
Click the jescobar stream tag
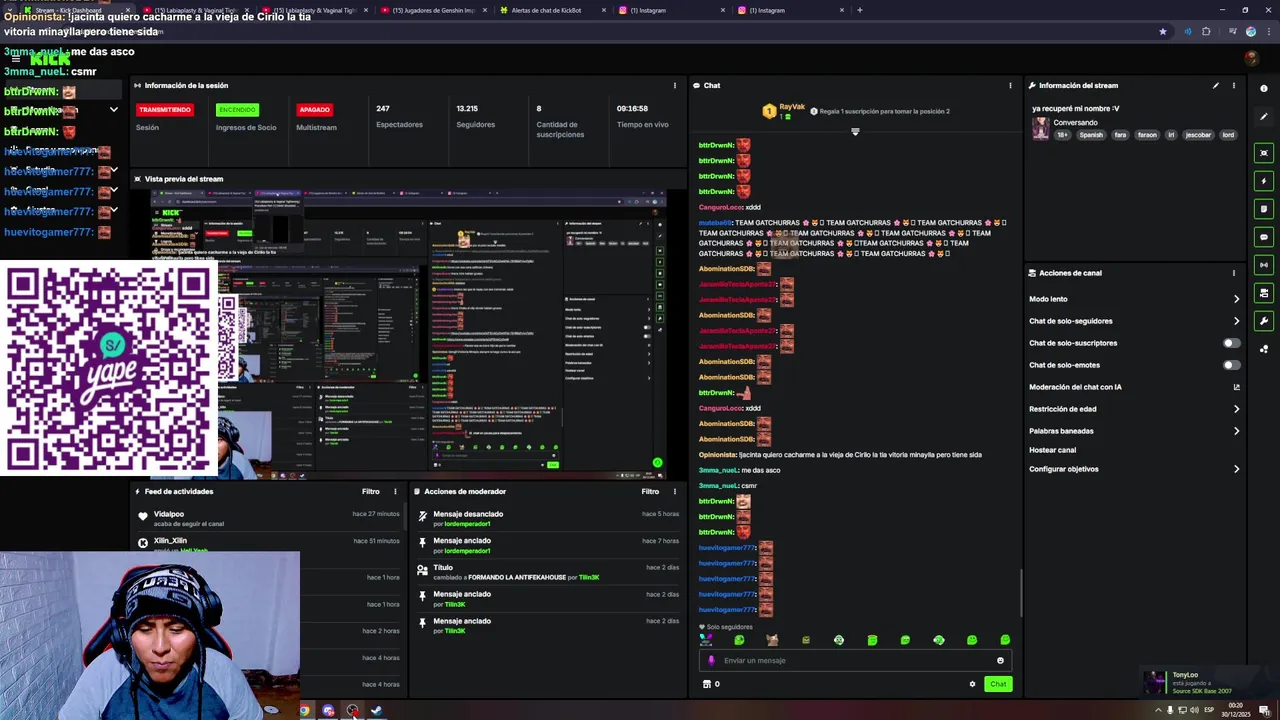click(x=1198, y=135)
